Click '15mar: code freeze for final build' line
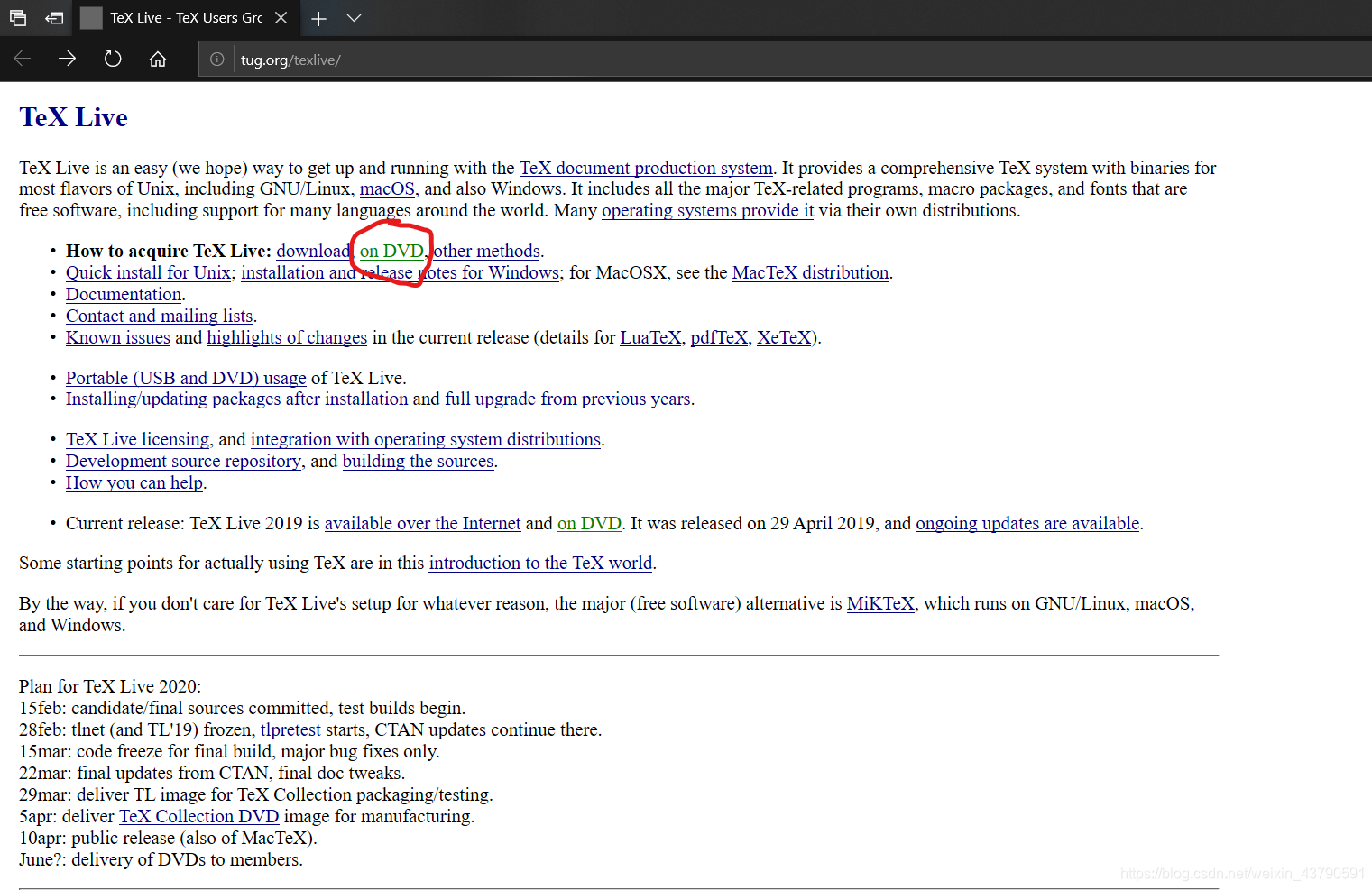1372x890 pixels. click(229, 752)
